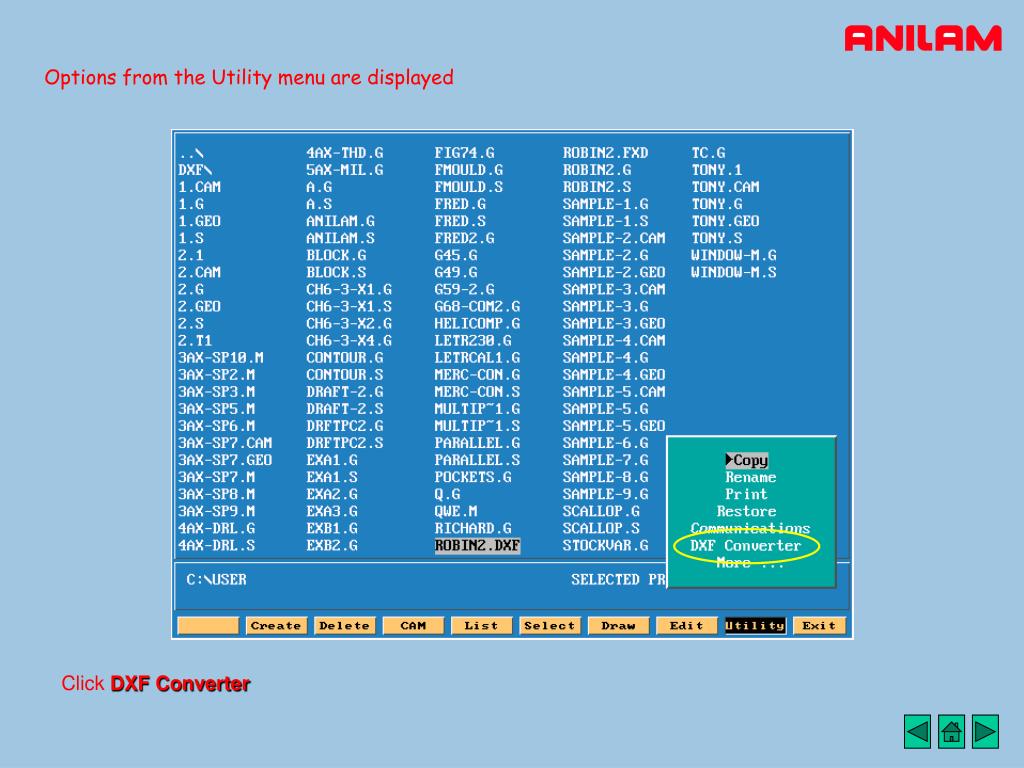Go to the previous slide arrow
1024x768 pixels.
pyautogui.click(x=918, y=731)
